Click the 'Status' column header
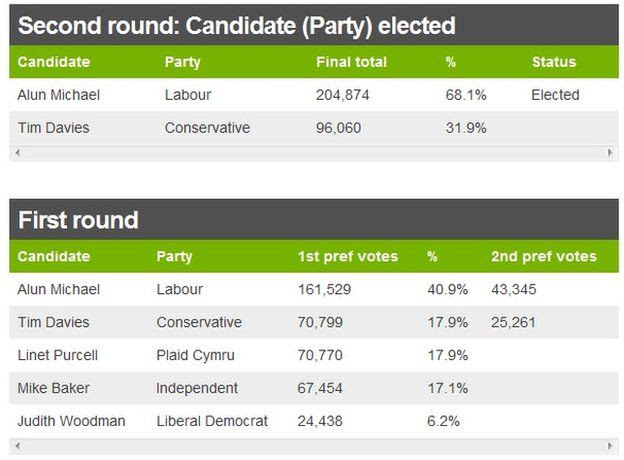Image resolution: width=624 pixels, height=460 pixels. [x=553, y=62]
